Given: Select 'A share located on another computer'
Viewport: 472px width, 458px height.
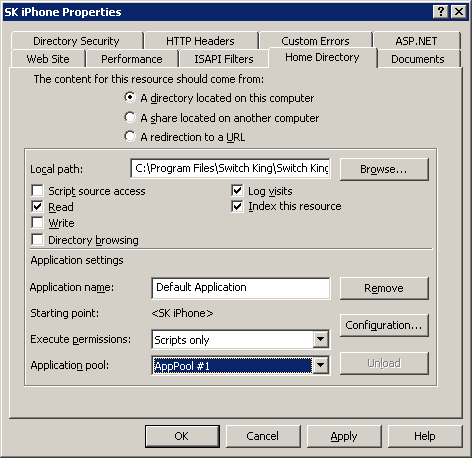Looking at the screenshot, I should pos(130,117).
